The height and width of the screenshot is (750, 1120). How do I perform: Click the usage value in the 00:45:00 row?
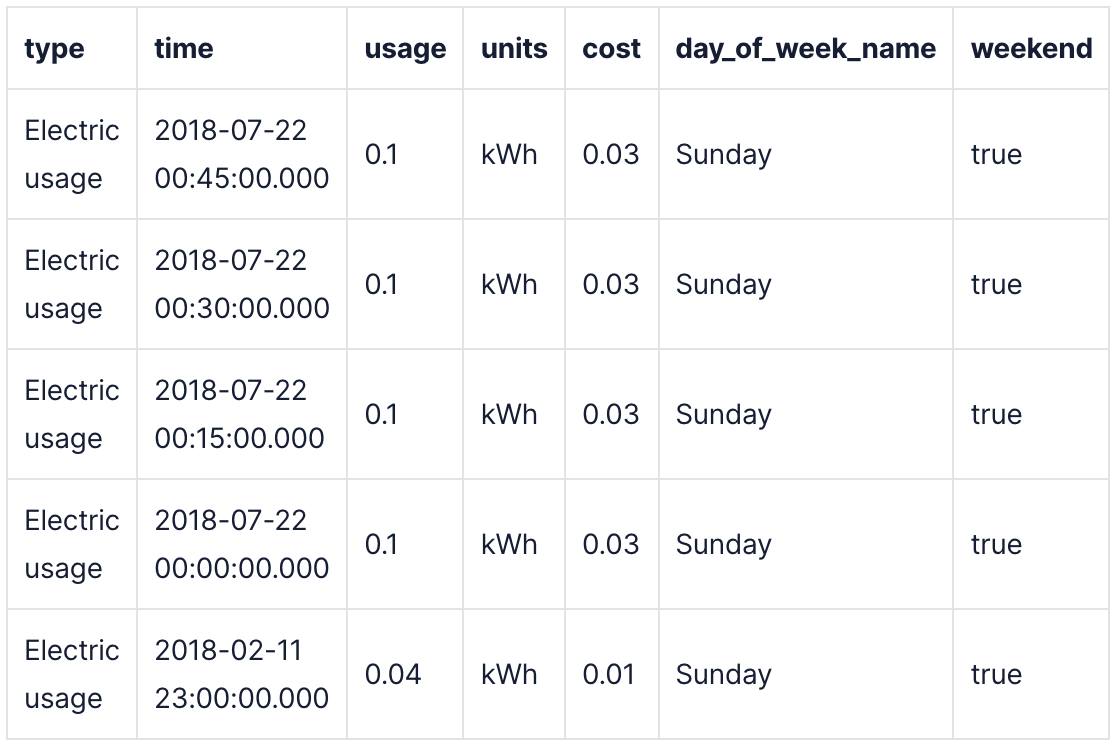[x=381, y=154]
